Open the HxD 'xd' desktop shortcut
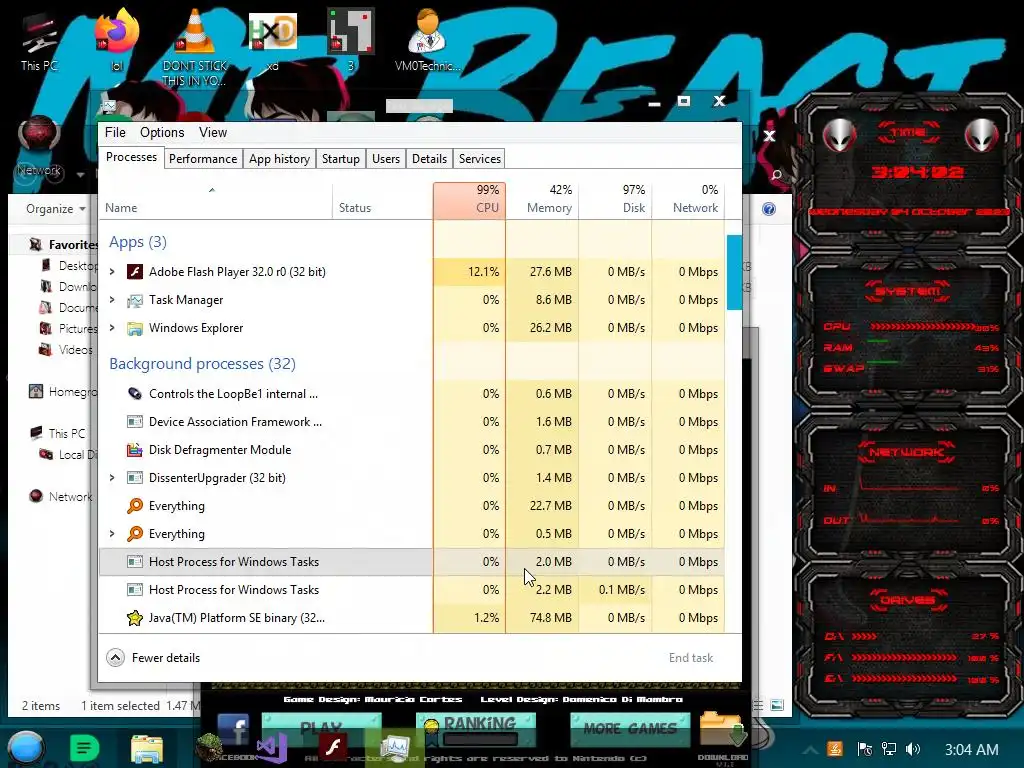Image resolution: width=1024 pixels, height=768 pixels. tap(272, 40)
